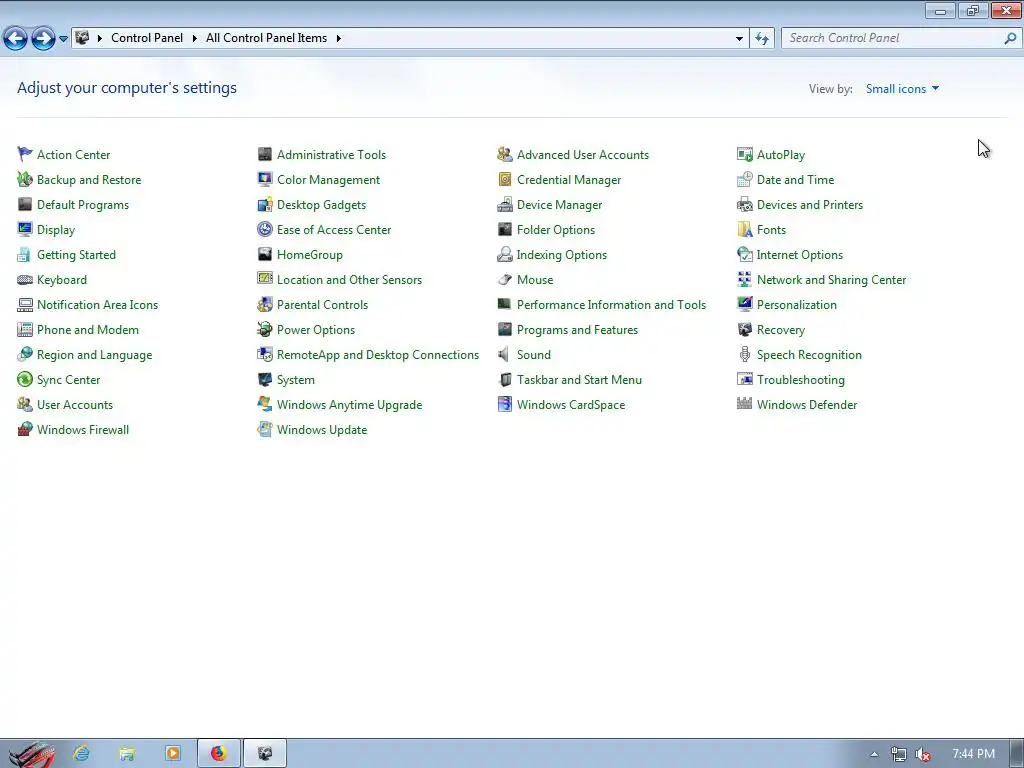Open Indexing Options
The width and height of the screenshot is (1024, 768).
[562, 255]
